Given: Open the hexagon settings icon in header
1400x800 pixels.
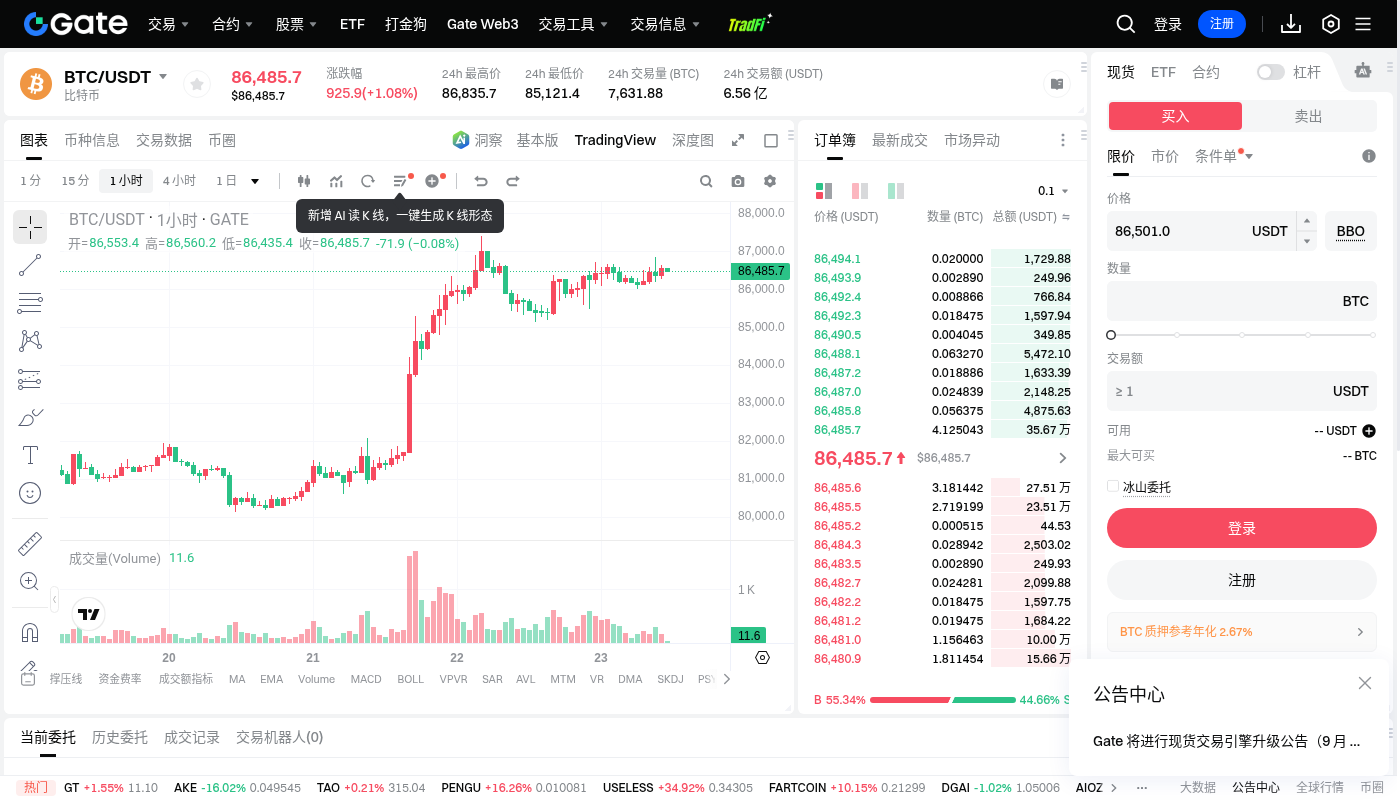Looking at the screenshot, I should click(x=1330, y=24).
